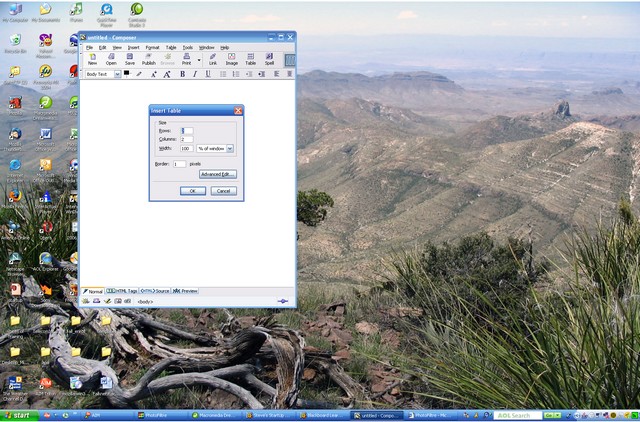Toggle Bold text formatting
This screenshot has height=422, width=640.
click(x=182, y=74)
